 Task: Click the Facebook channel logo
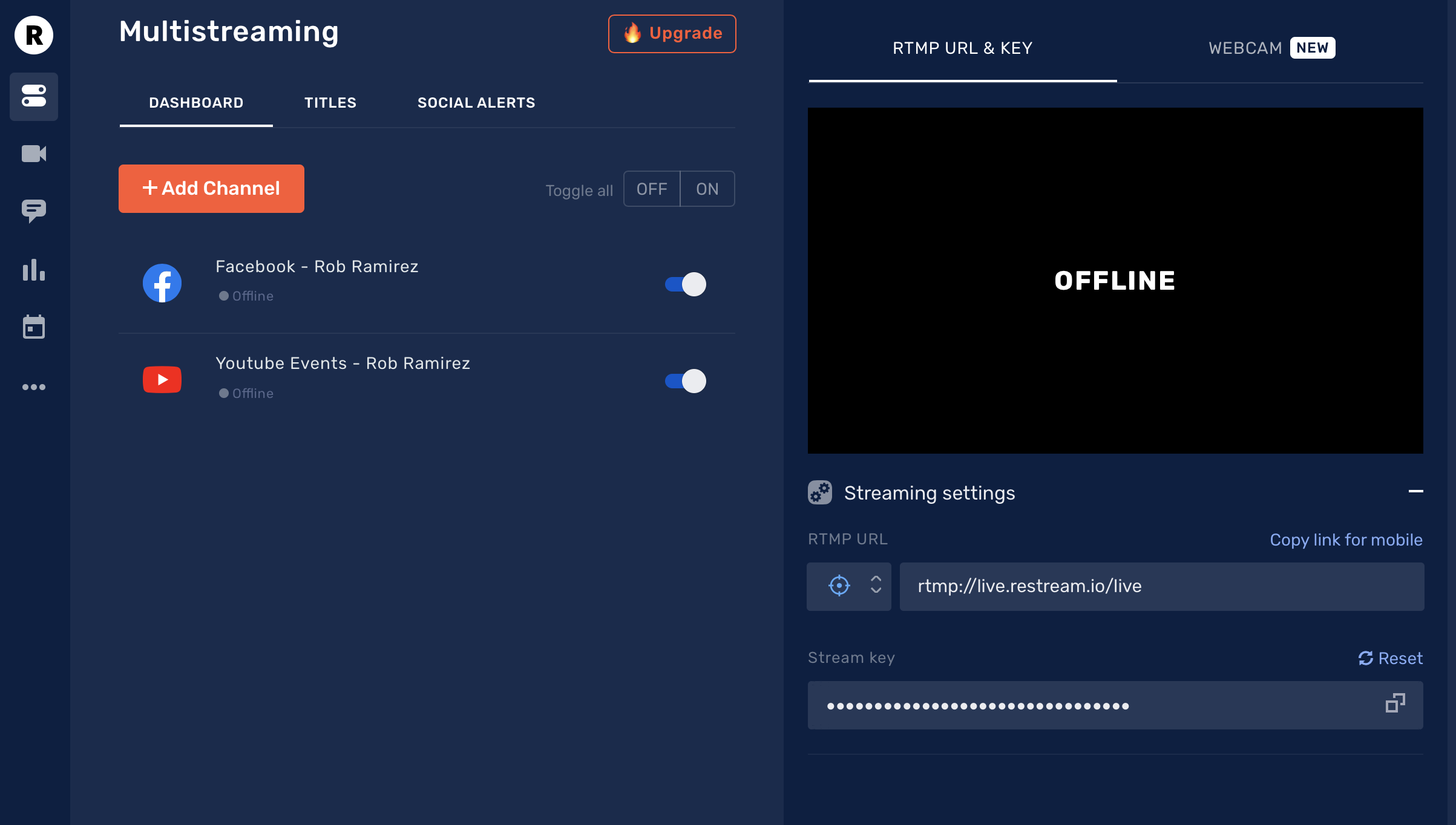[x=162, y=283]
